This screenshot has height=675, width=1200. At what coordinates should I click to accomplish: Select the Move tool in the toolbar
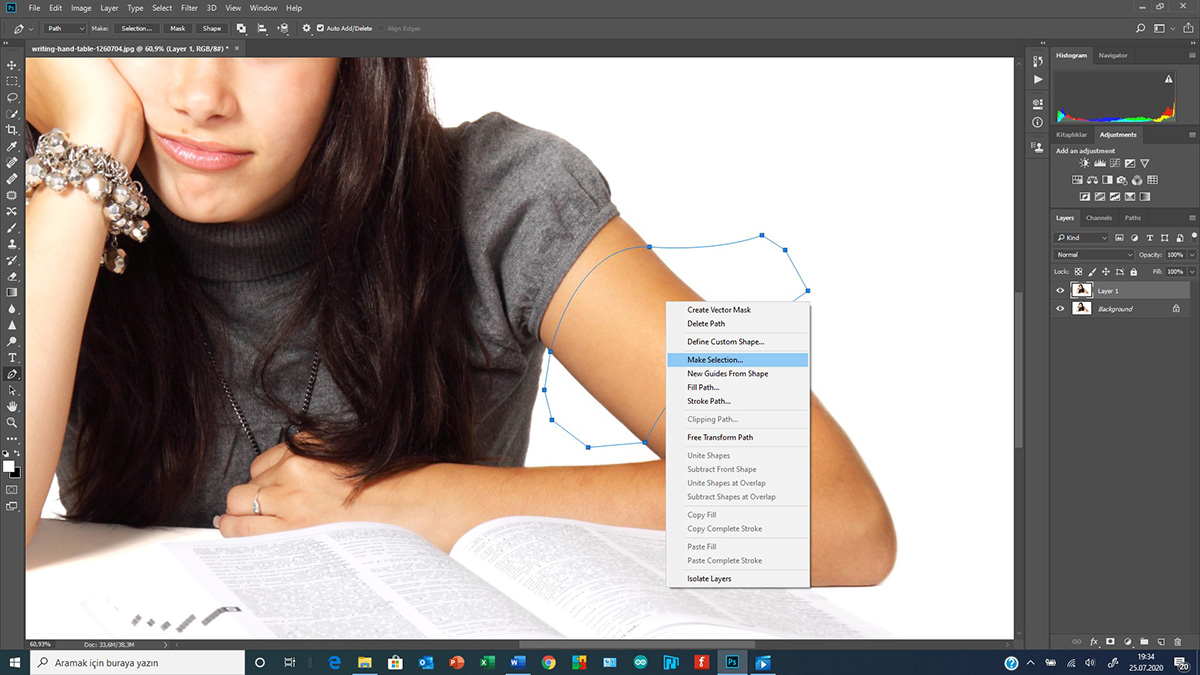pos(12,65)
